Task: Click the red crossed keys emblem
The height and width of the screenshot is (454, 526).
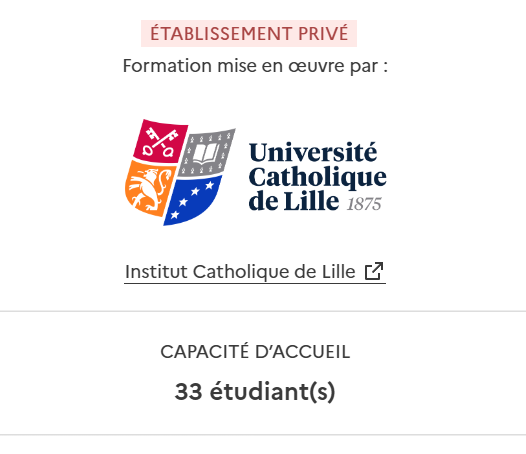Action: pos(160,142)
